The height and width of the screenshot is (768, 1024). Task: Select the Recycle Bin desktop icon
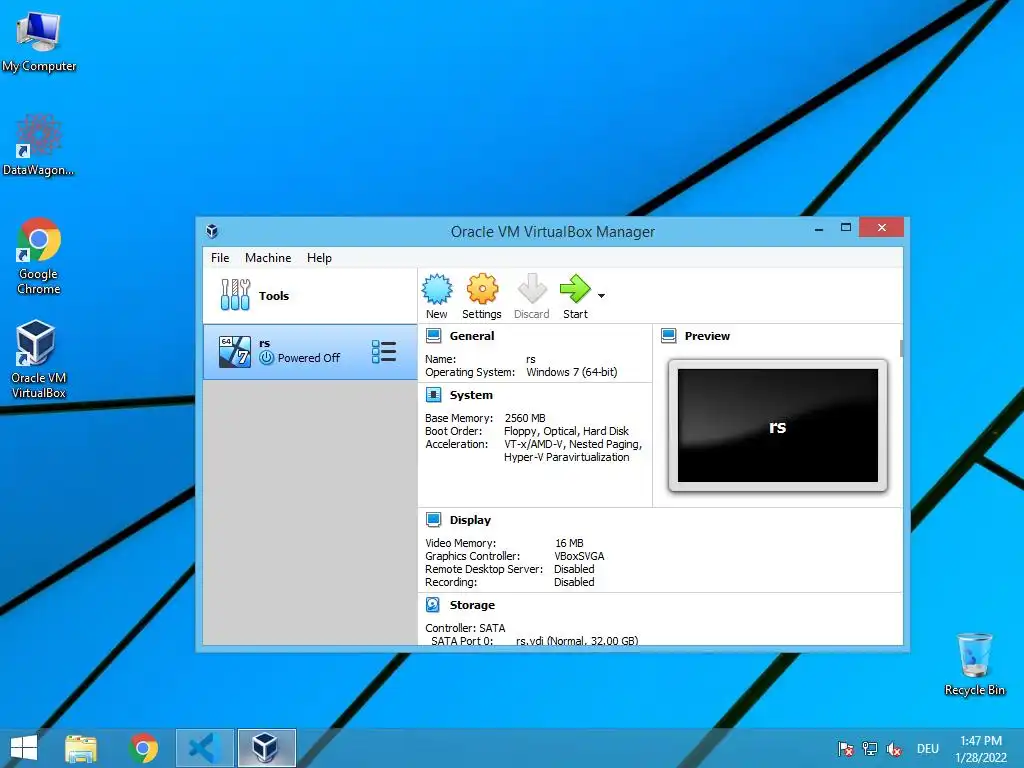point(974,664)
